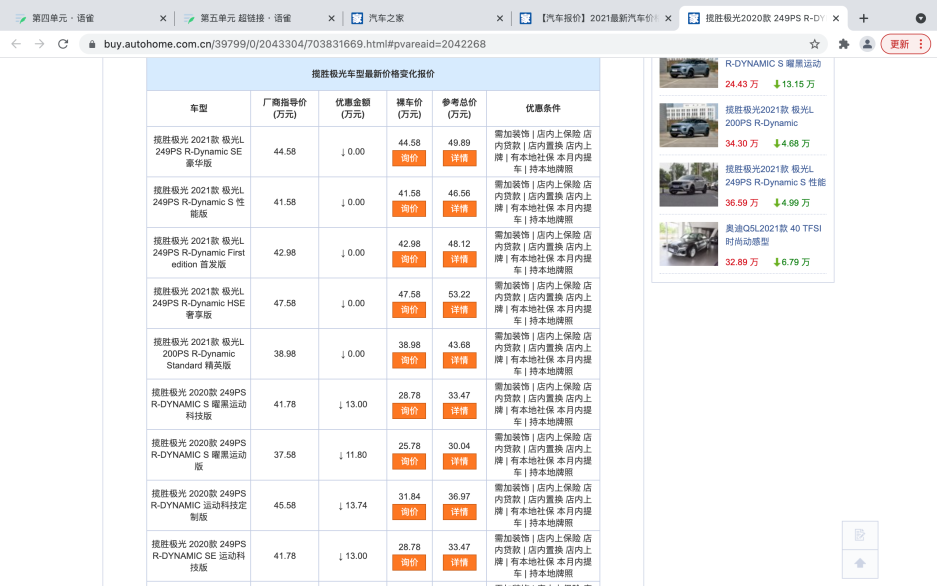
Task: Click 询价 for 249PS R-Dynamic S 性能版
Action: (409, 209)
